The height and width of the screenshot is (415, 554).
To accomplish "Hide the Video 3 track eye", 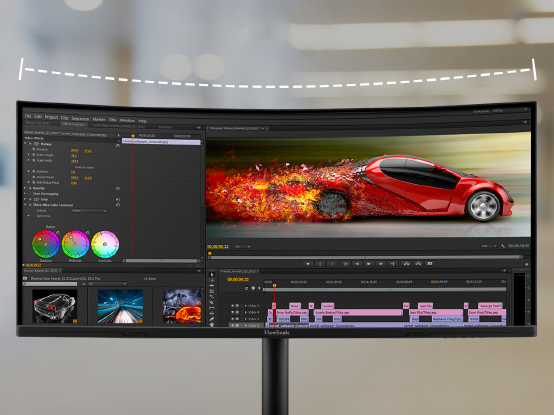I will tap(232, 319).
